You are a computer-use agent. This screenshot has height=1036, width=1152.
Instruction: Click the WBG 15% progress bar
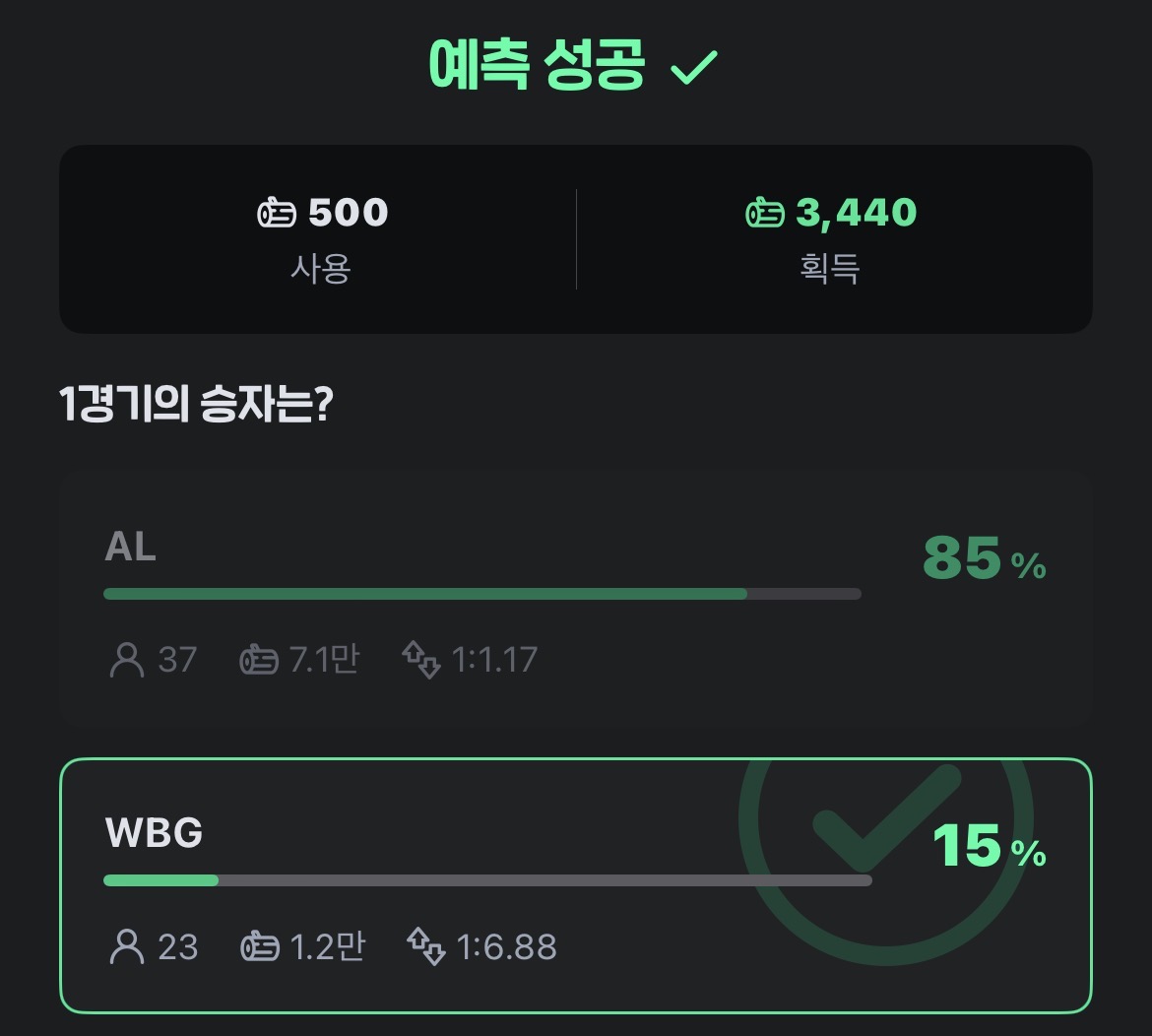click(x=487, y=880)
